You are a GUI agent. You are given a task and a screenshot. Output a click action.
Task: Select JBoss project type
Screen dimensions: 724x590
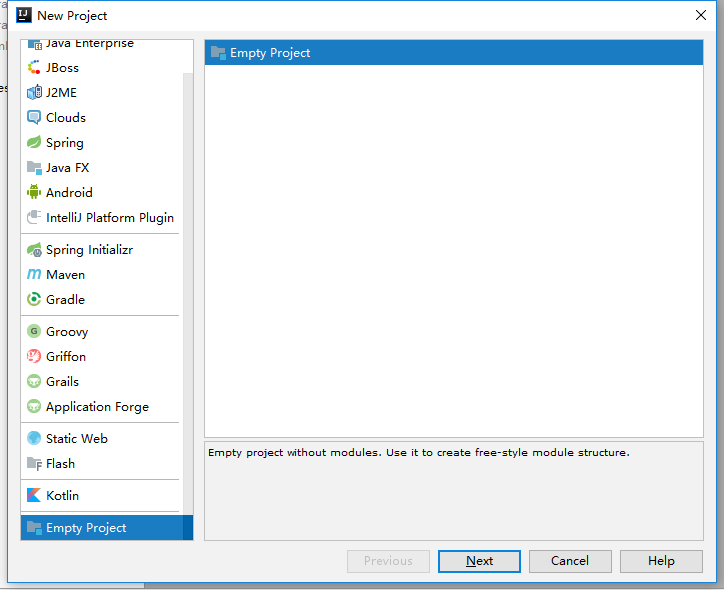(x=100, y=67)
